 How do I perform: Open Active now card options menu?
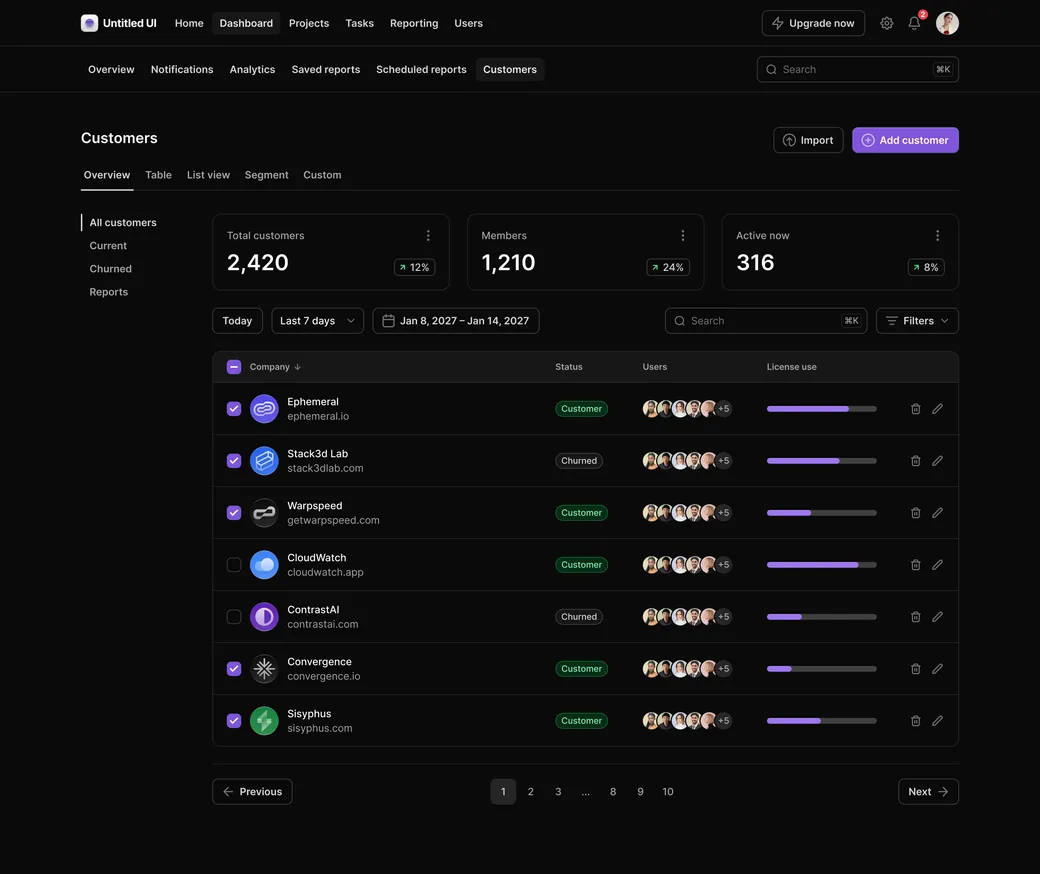(937, 235)
